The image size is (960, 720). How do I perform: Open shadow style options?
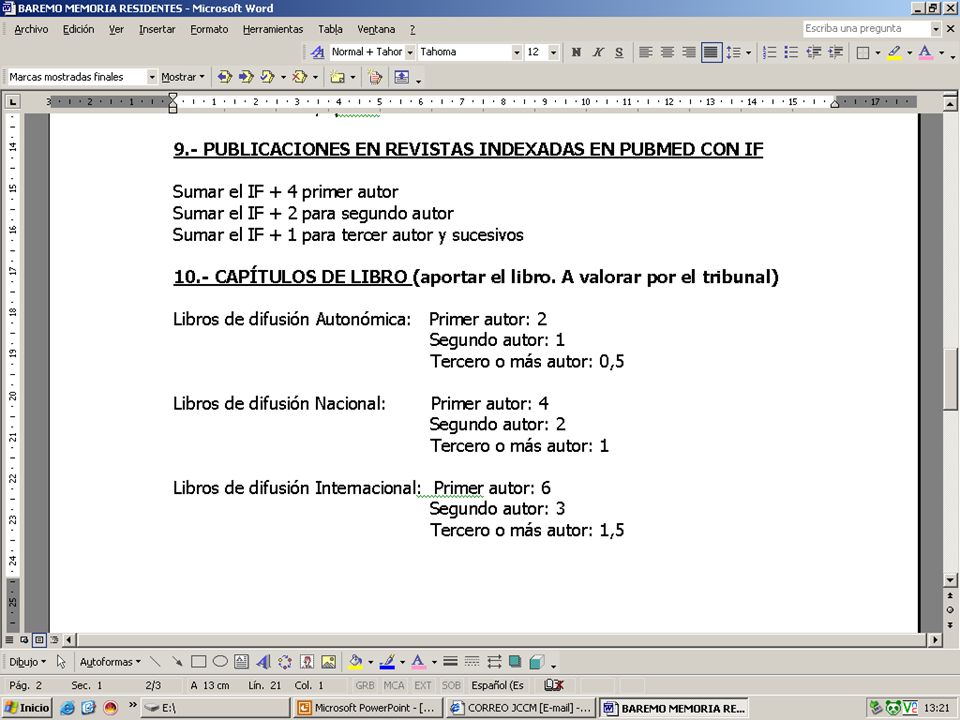point(515,662)
